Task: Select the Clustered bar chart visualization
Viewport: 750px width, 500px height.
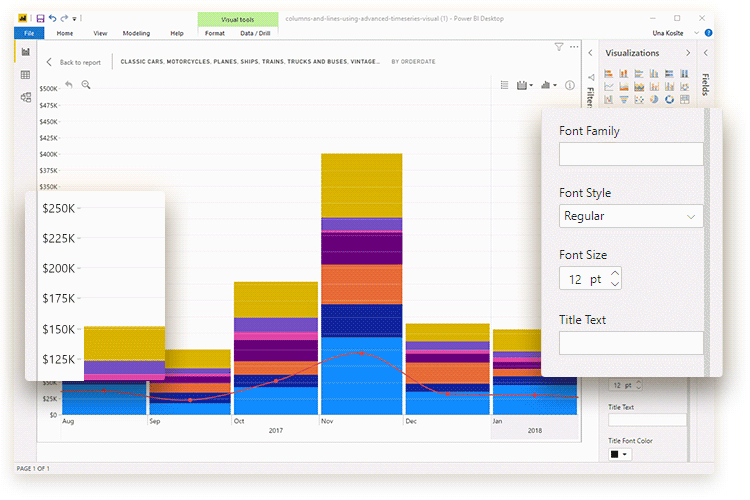Action: 639,73
